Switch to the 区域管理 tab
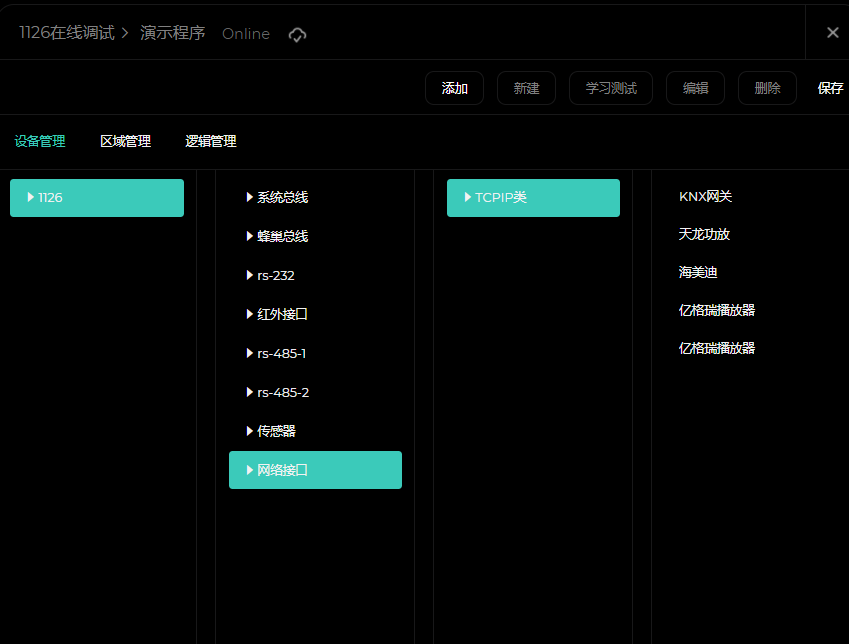 pos(125,142)
